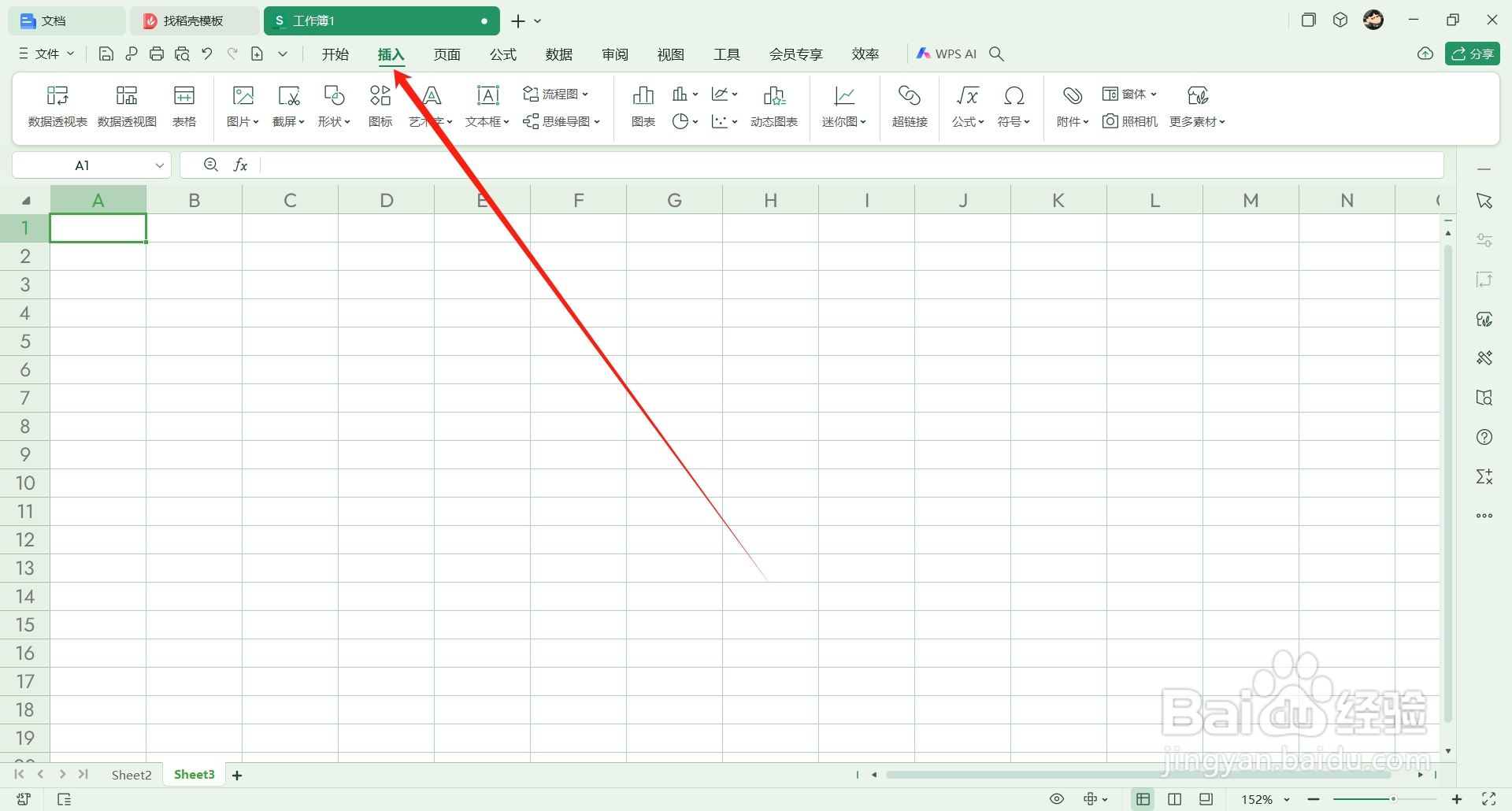Undo the last action
This screenshot has width=1512, height=811.
point(207,54)
